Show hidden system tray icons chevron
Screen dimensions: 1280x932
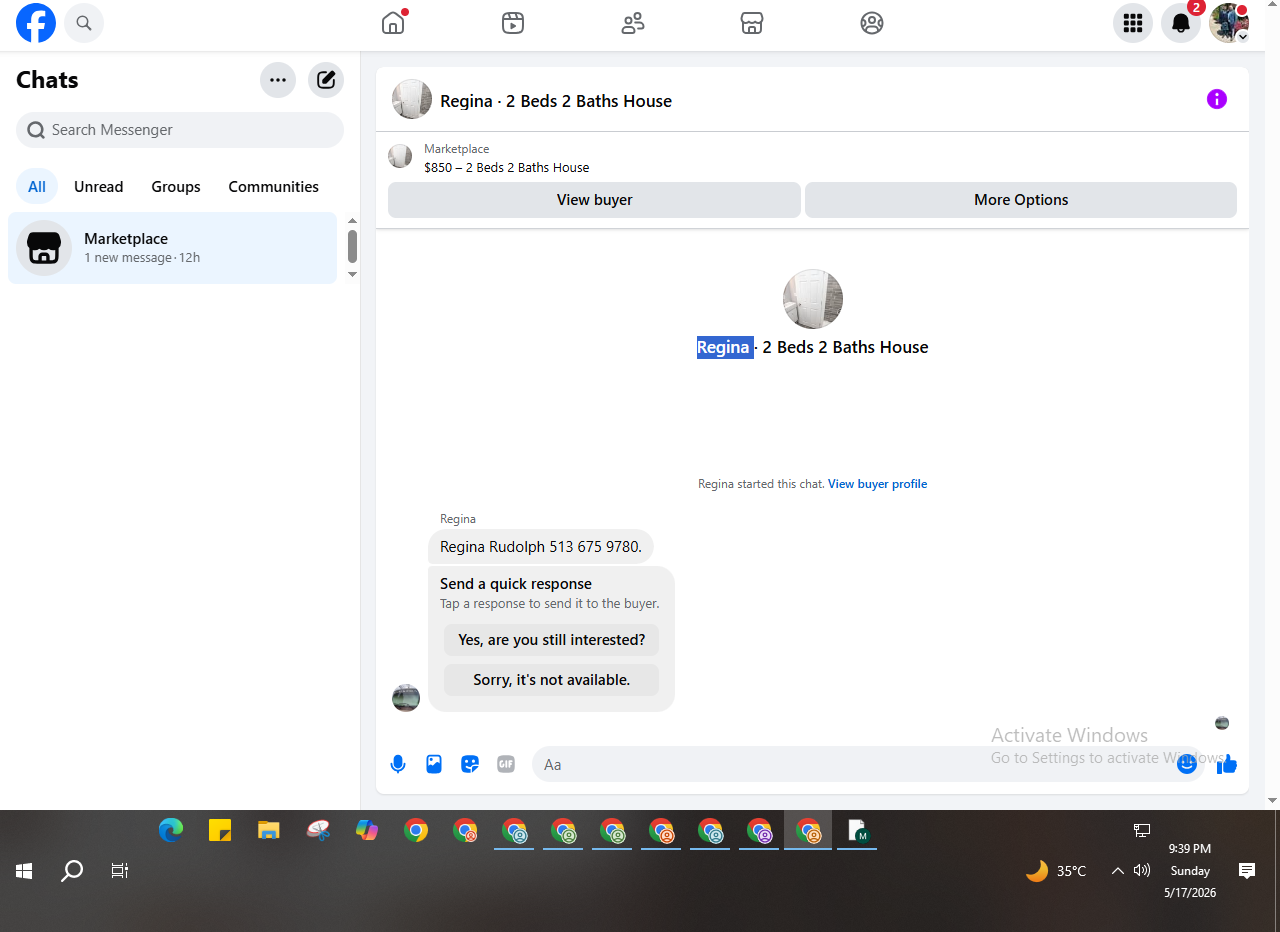(1118, 871)
